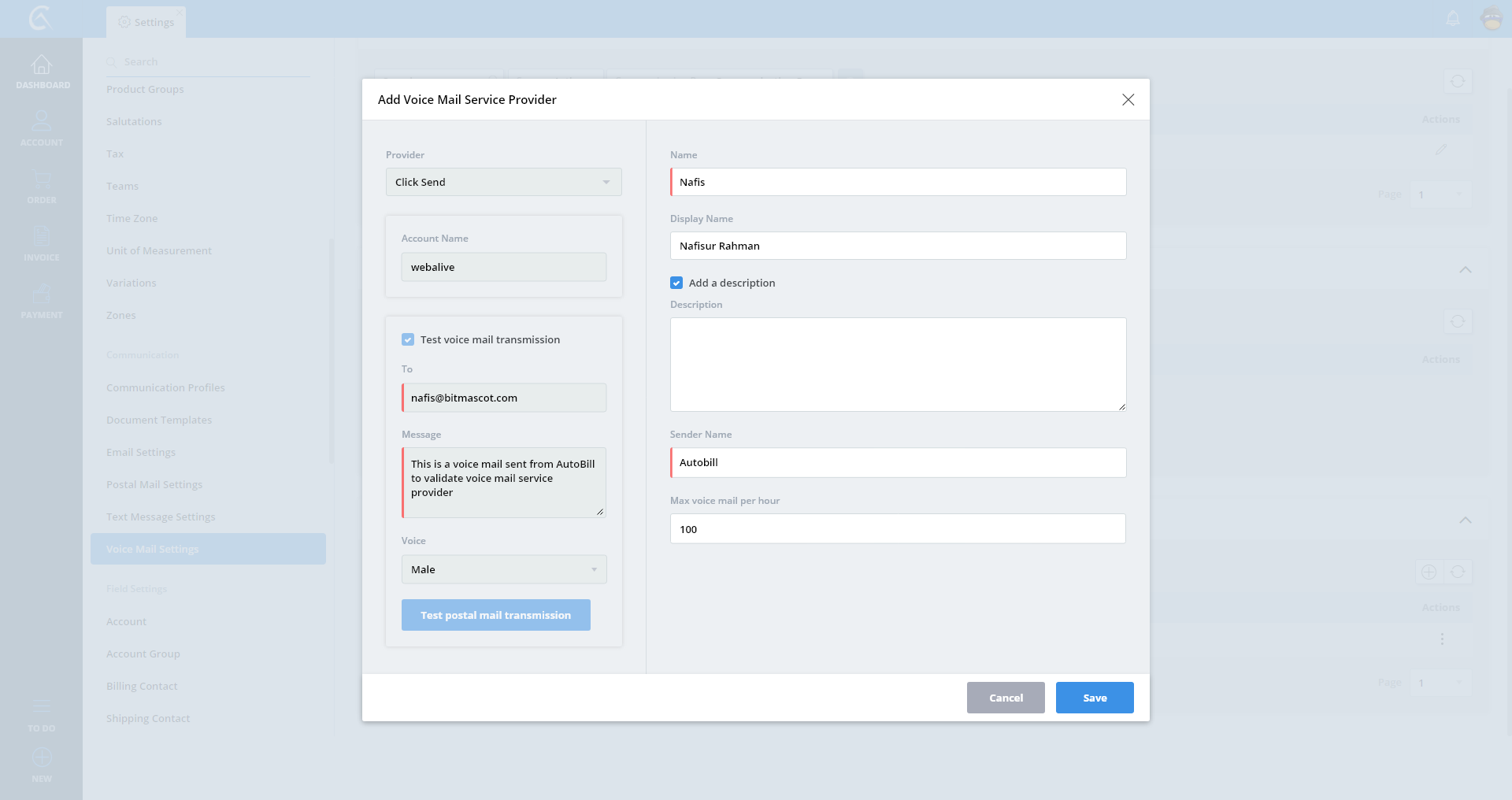Image resolution: width=1512 pixels, height=800 pixels.
Task: Click into the Description text area
Action: [898, 364]
